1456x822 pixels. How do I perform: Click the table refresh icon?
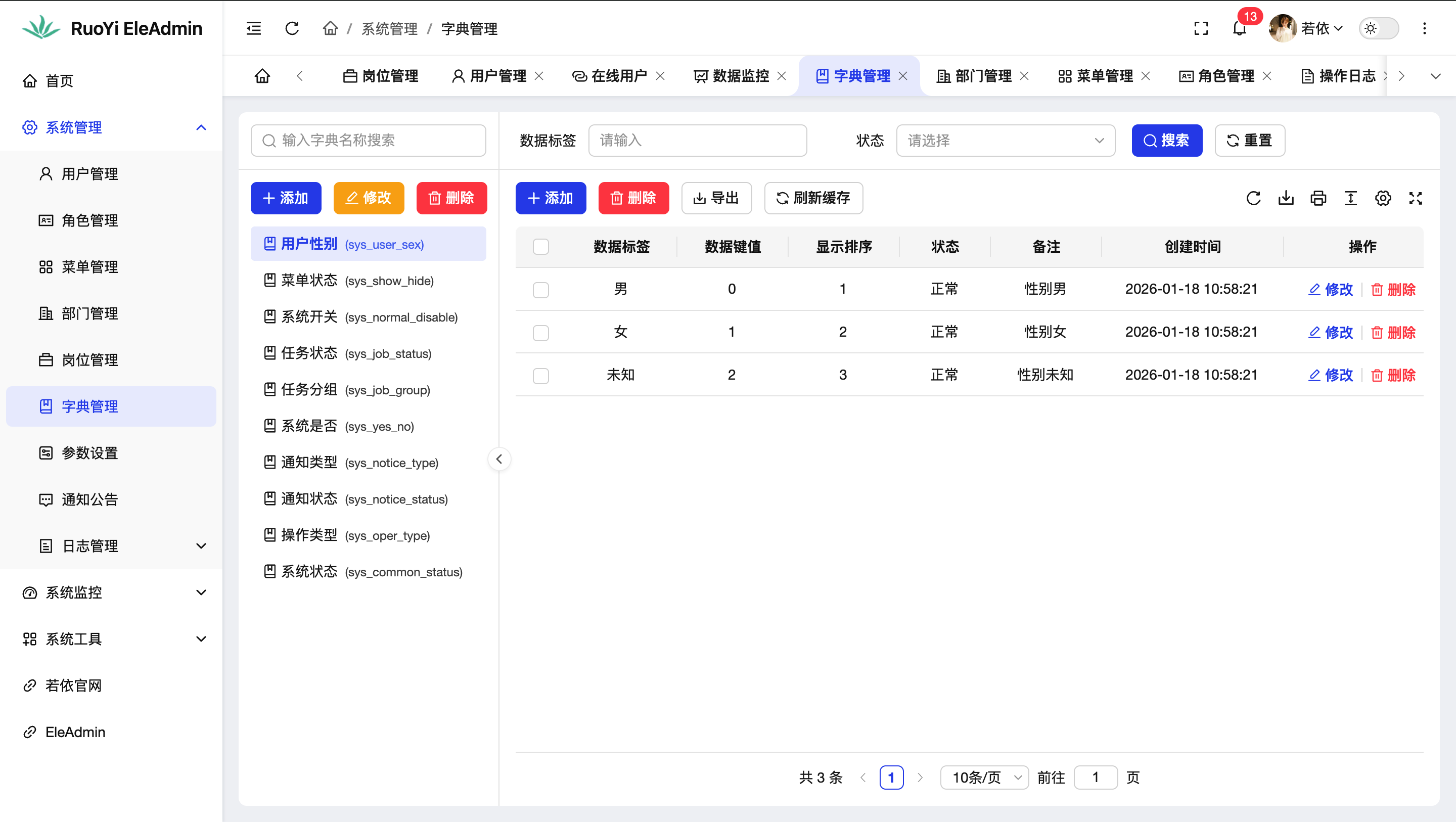[1253, 198]
